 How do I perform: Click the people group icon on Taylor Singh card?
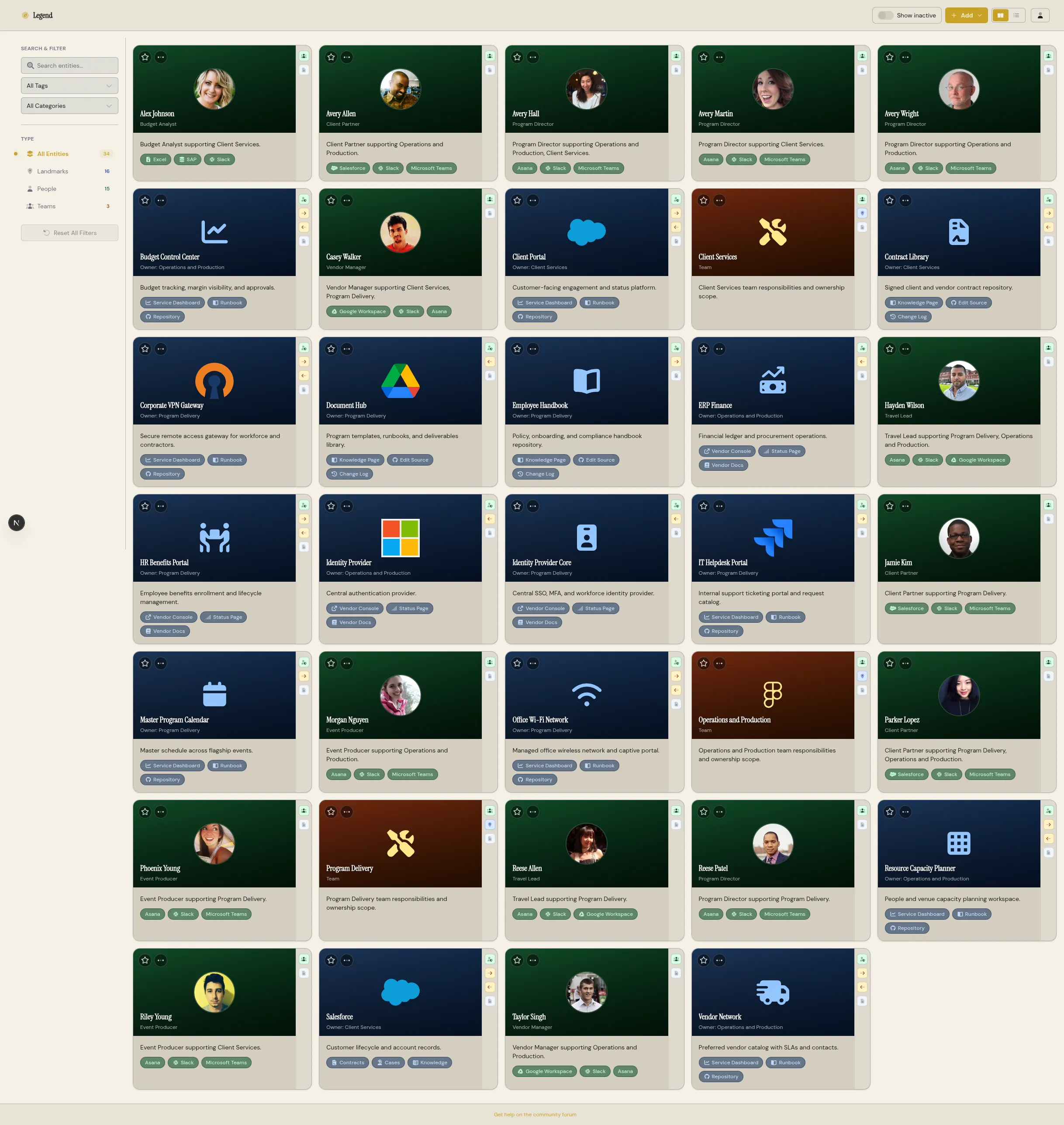tap(676, 959)
